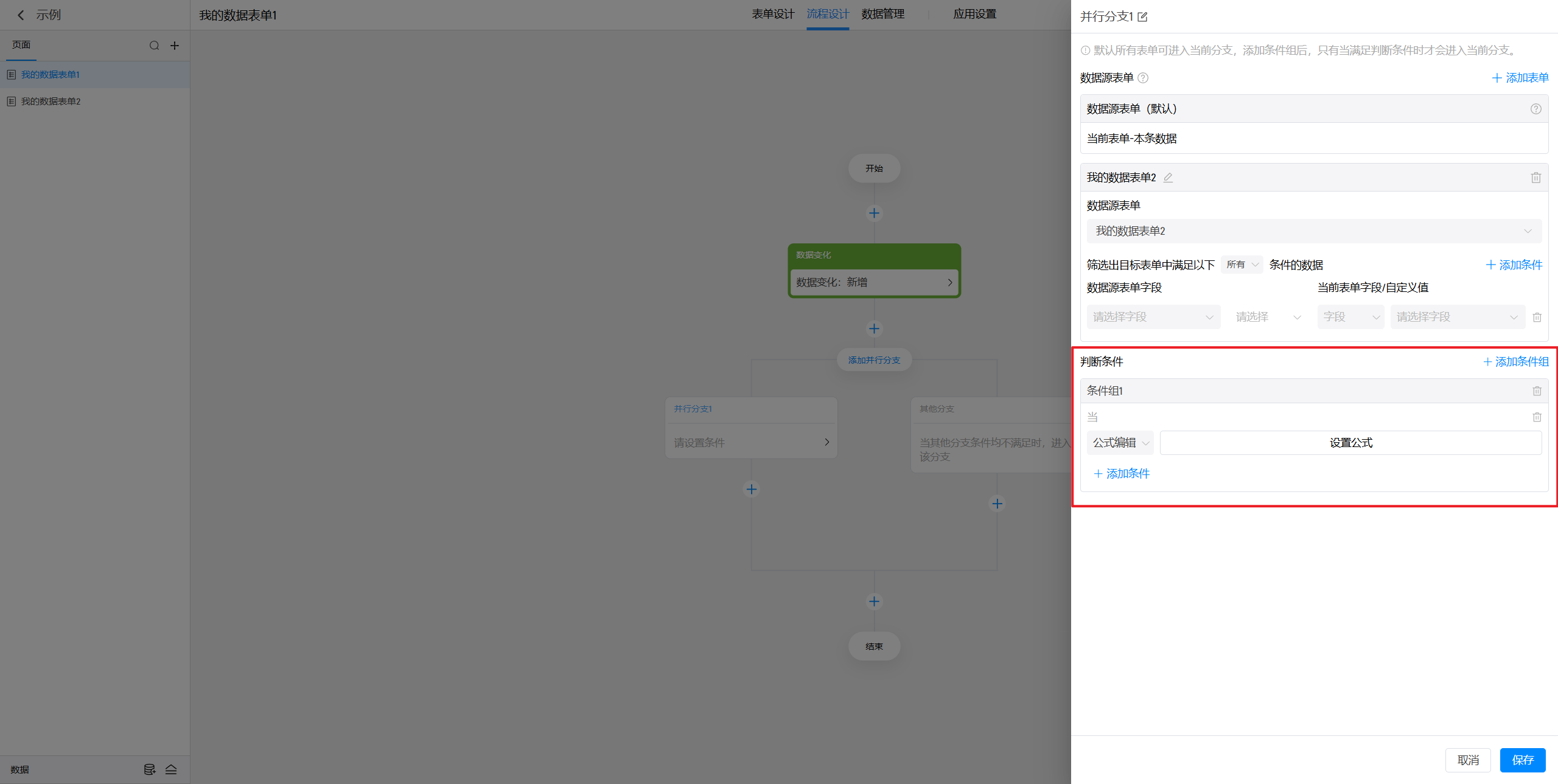1558x784 pixels.
Task: Select 我的数据表单2 in page list
Action: pyautogui.click(x=51, y=102)
